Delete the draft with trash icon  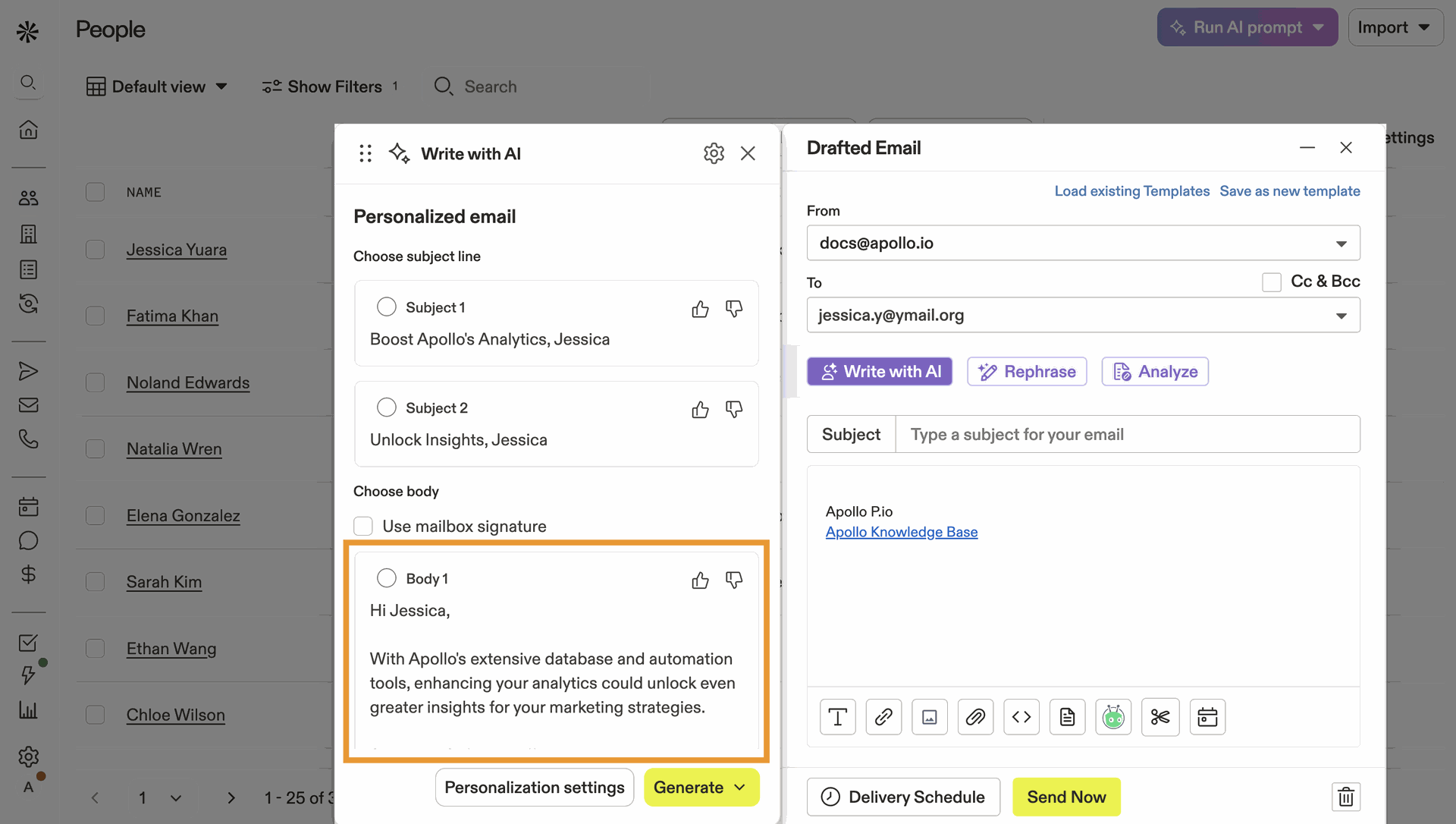1345,797
